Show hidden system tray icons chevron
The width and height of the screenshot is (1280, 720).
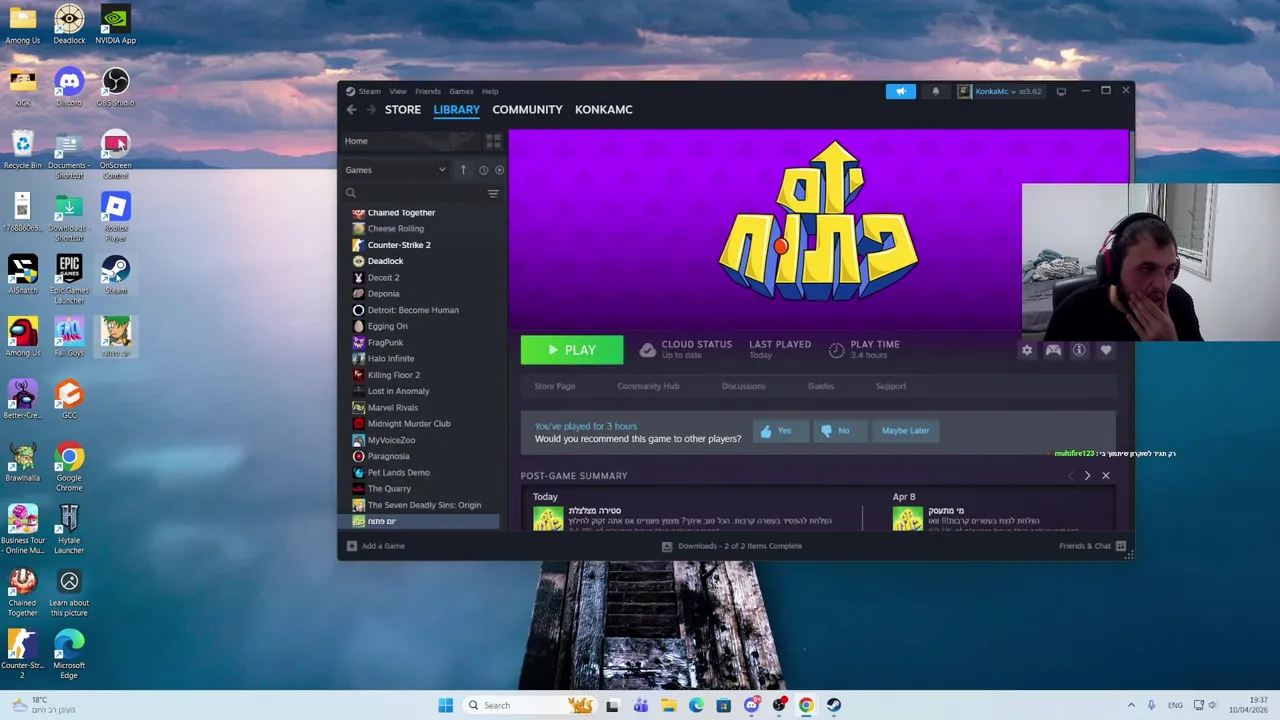(1131, 705)
